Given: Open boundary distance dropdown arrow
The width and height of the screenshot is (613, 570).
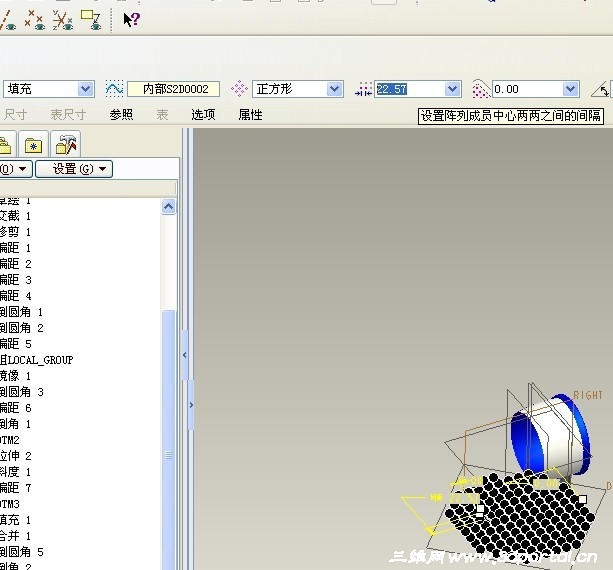Looking at the screenshot, I should [x=571, y=89].
